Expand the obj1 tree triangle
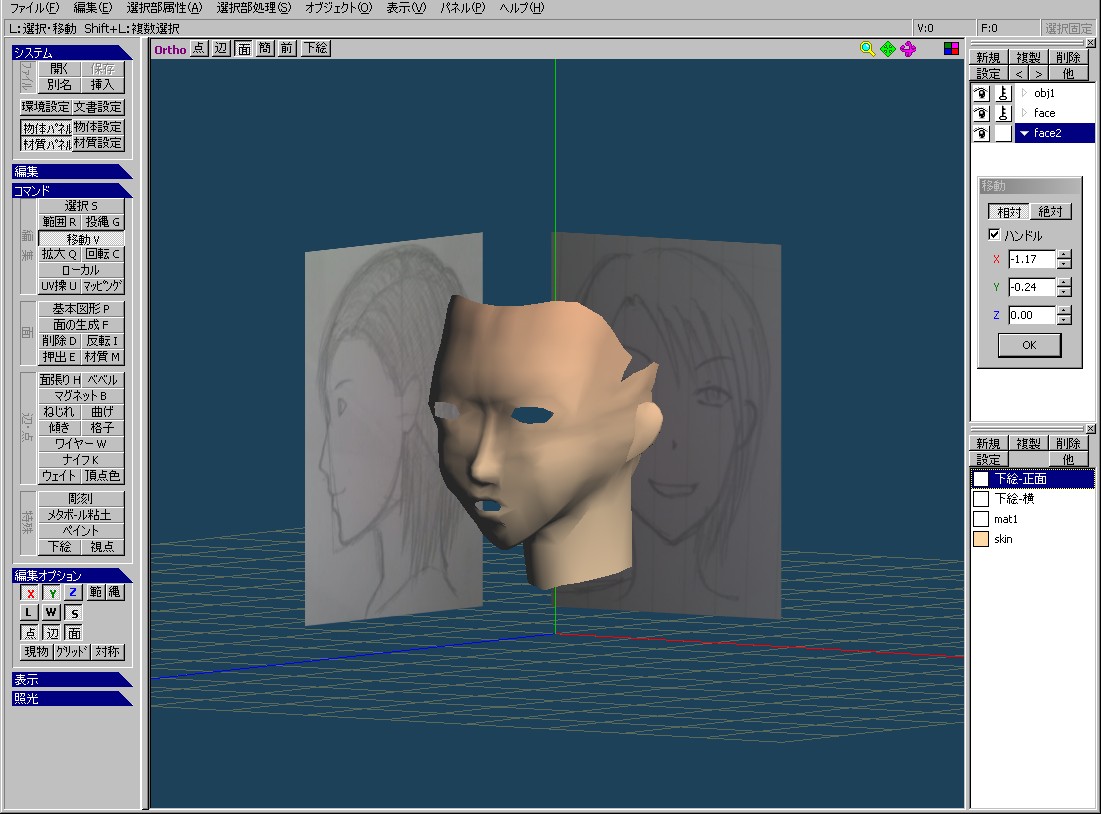The height and width of the screenshot is (814, 1101). (1024, 93)
